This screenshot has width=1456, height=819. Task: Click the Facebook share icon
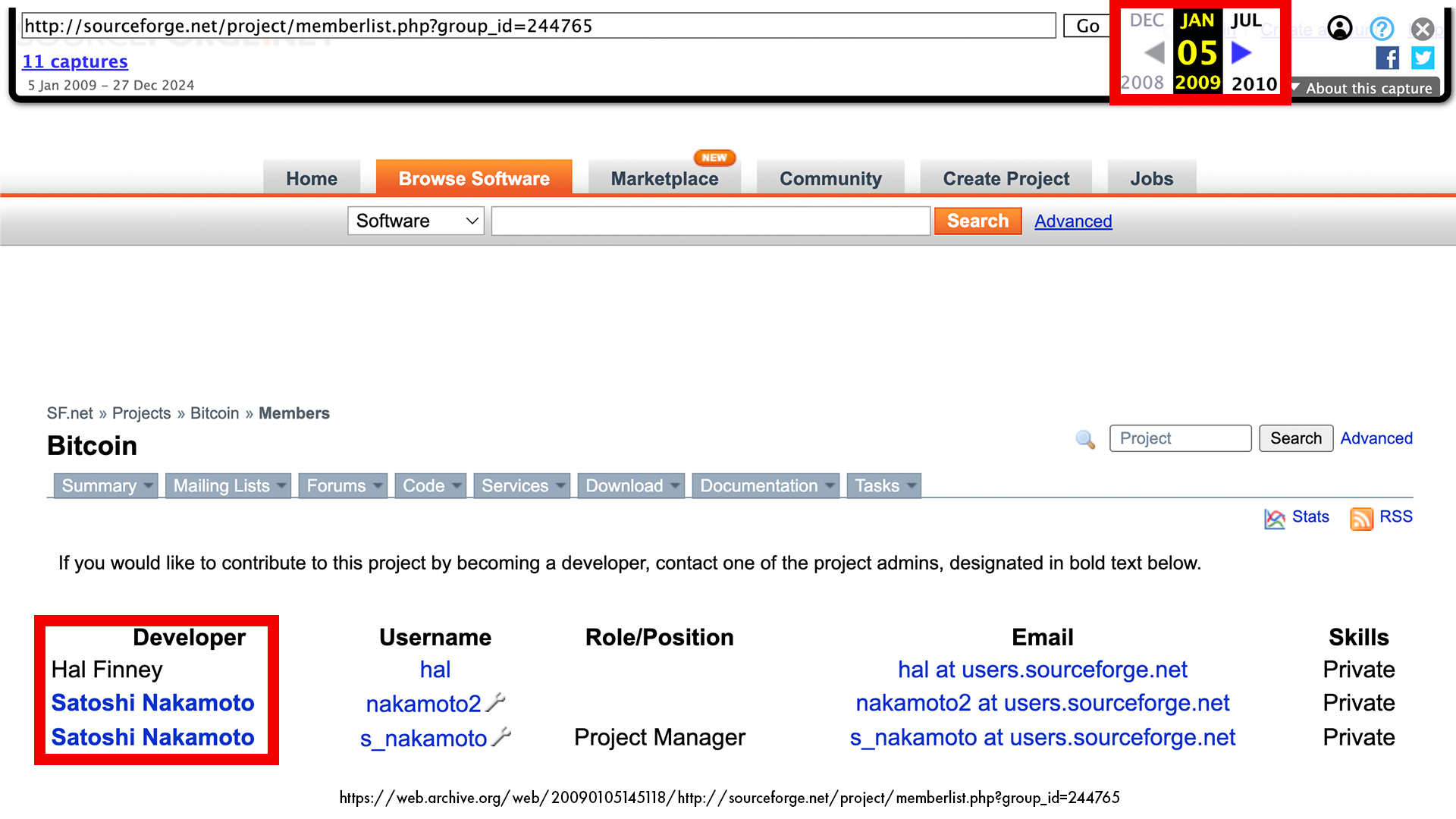pyautogui.click(x=1387, y=58)
